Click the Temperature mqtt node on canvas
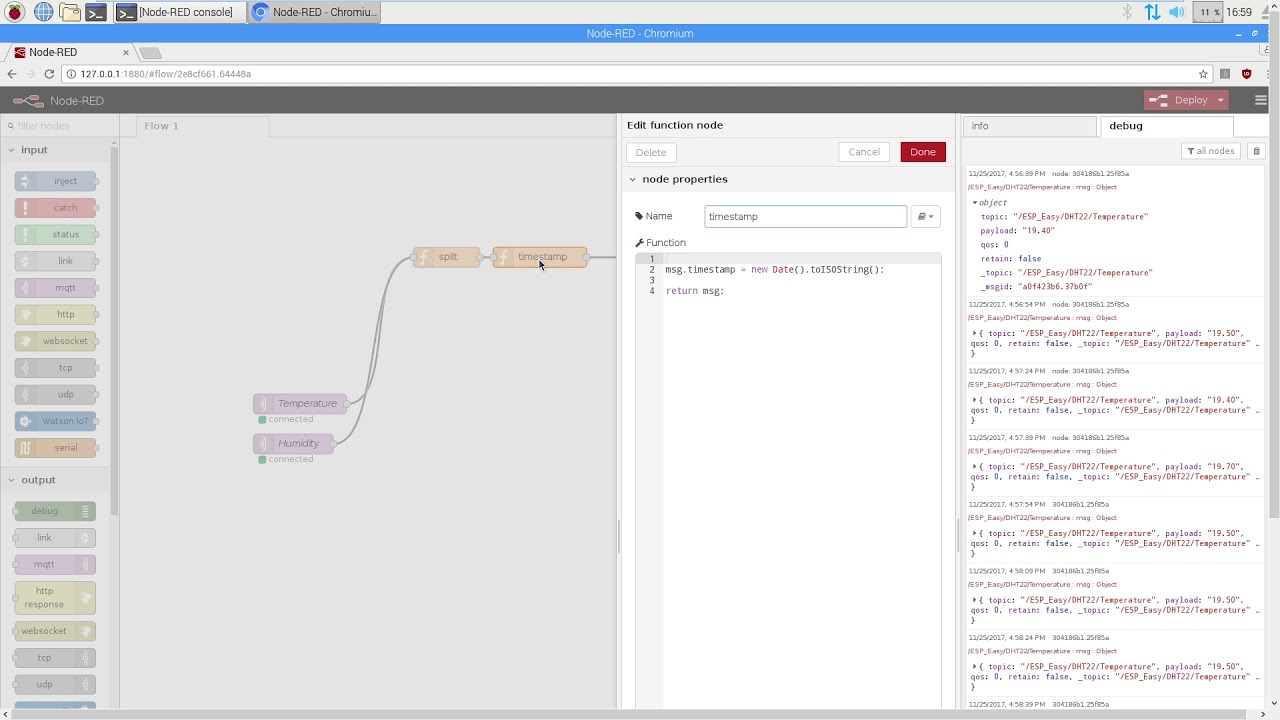 click(300, 404)
